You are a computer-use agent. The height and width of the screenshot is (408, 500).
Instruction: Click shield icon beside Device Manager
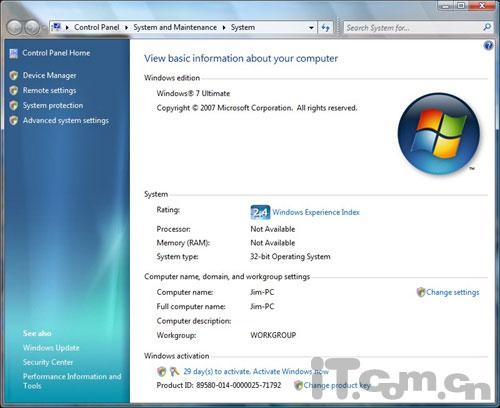[14, 75]
